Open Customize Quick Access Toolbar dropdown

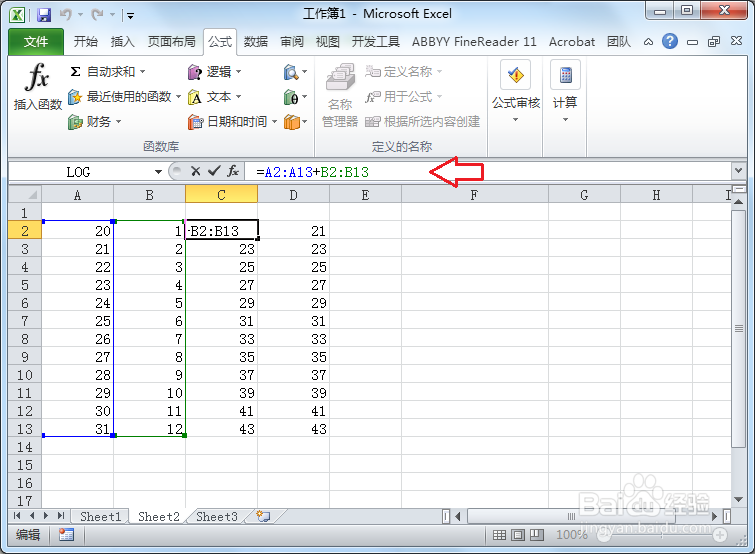click(130, 16)
